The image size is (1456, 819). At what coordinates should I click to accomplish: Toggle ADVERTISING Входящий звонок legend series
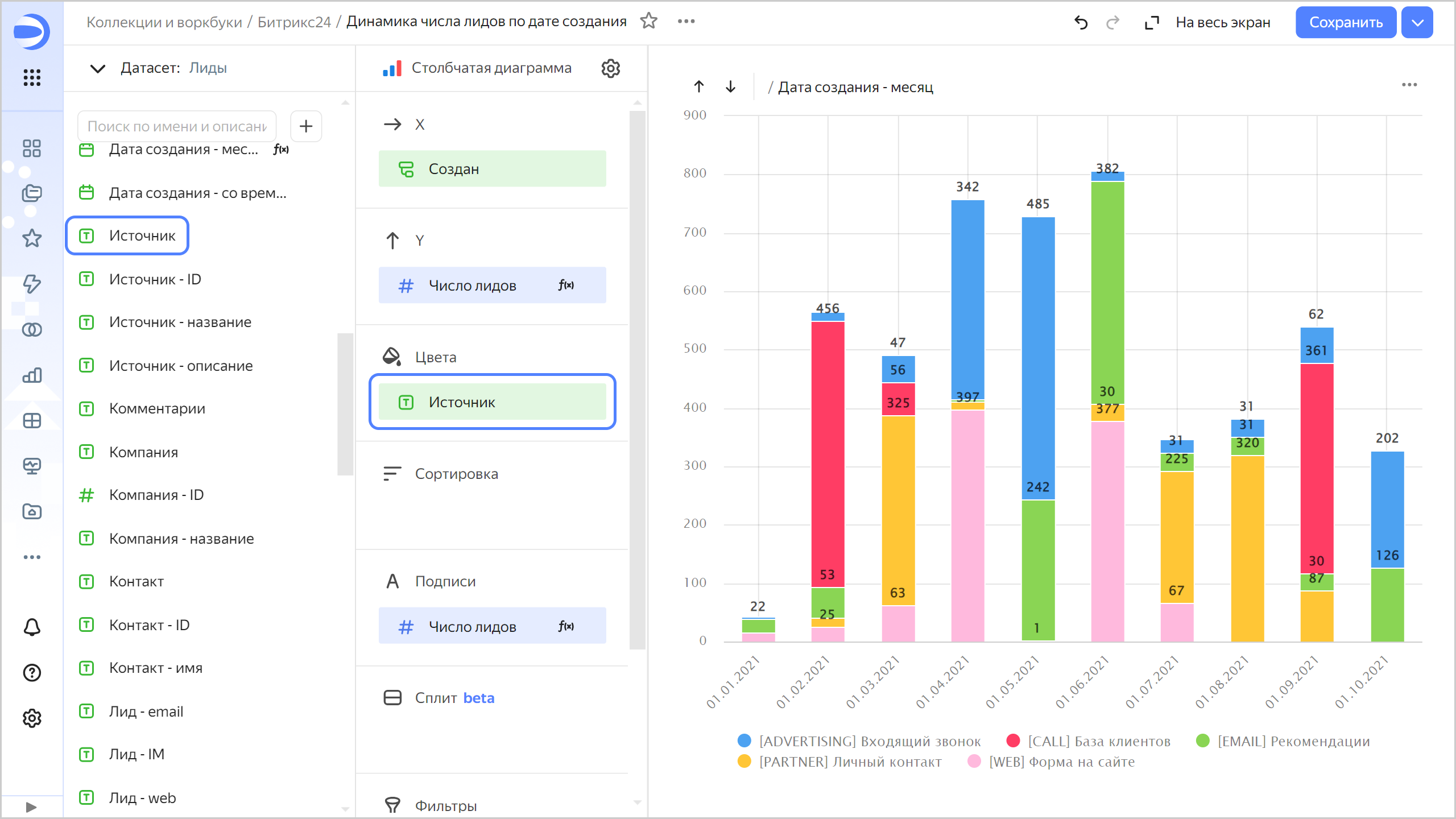tap(869, 741)
